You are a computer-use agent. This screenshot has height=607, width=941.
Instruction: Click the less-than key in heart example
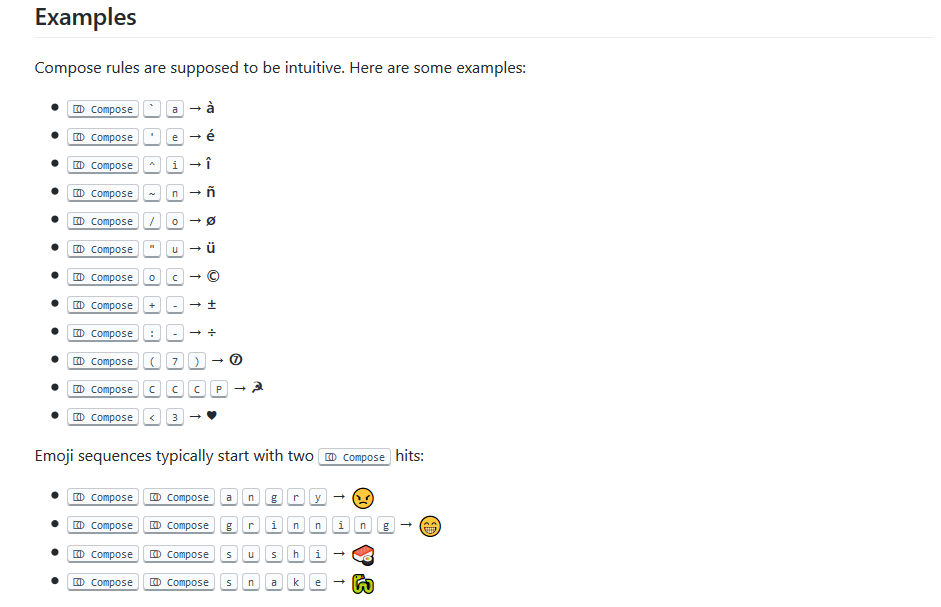152,417
